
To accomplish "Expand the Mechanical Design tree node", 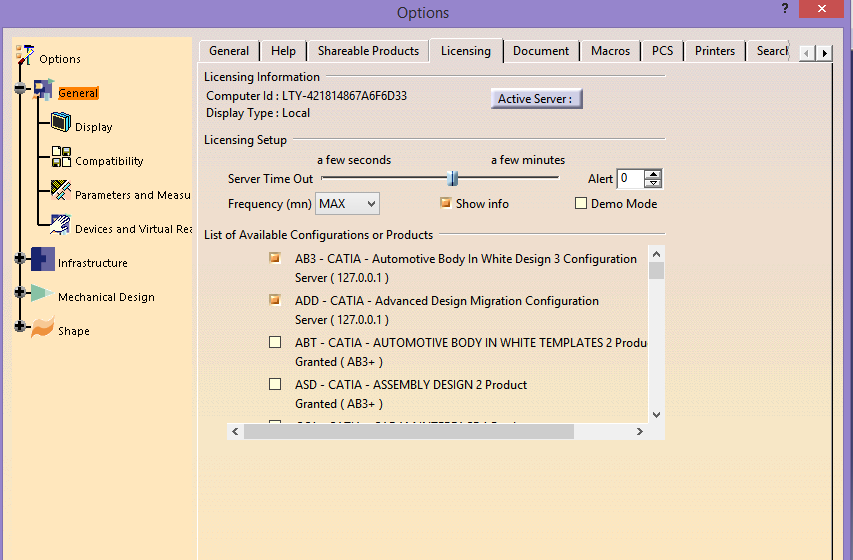I will [20, 292].
